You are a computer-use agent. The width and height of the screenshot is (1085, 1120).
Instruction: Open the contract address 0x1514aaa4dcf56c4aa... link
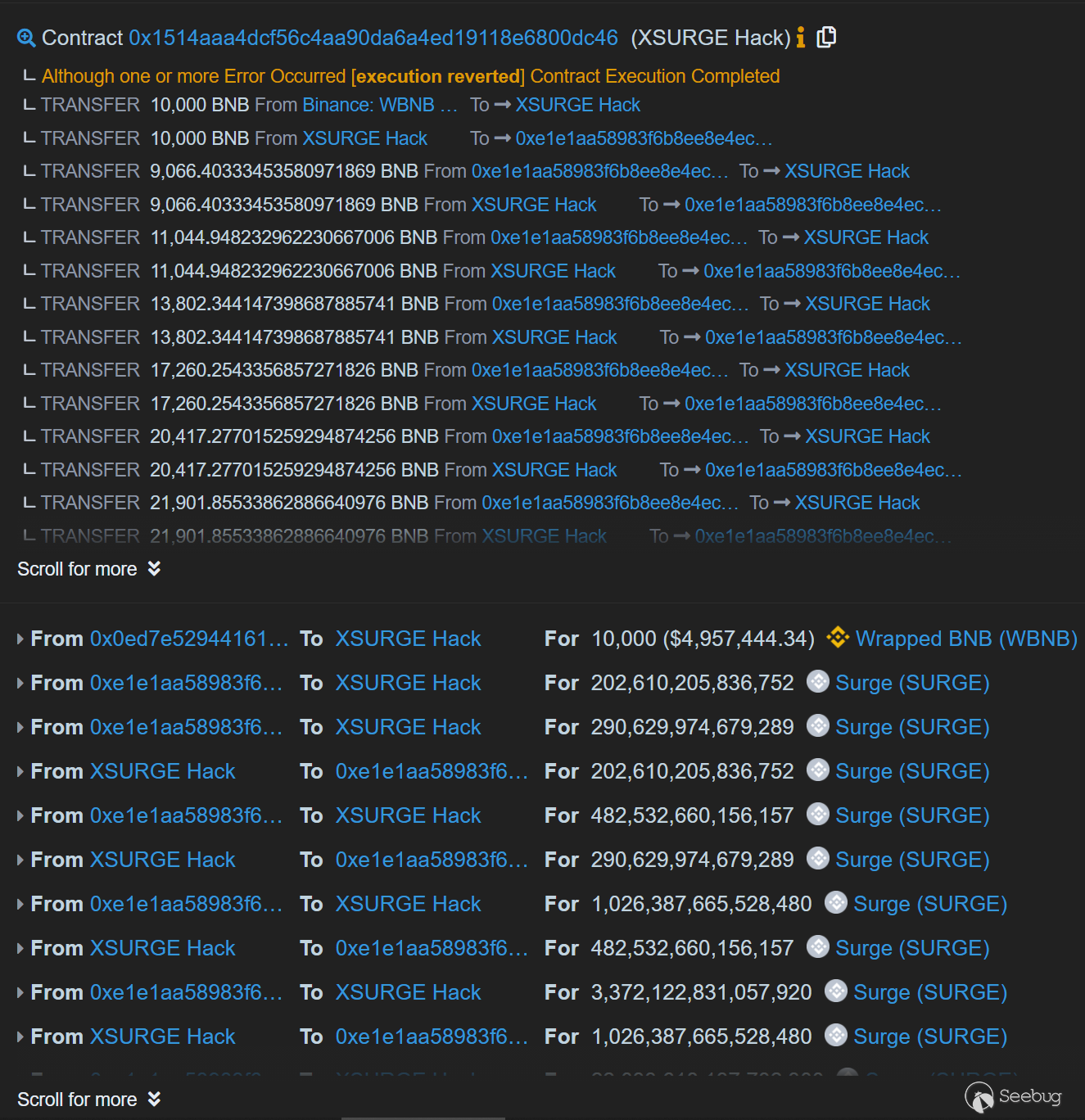click(x=373, y=38)
